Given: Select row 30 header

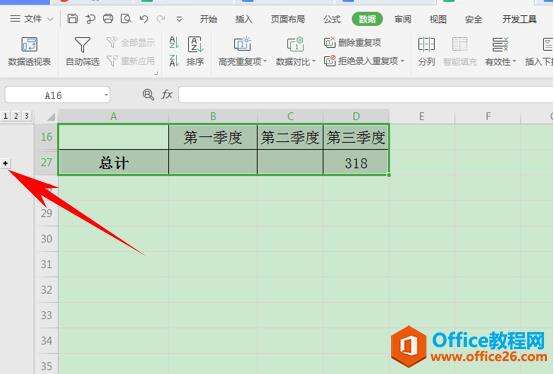Looking at the screenshot, I should (46, 239).
